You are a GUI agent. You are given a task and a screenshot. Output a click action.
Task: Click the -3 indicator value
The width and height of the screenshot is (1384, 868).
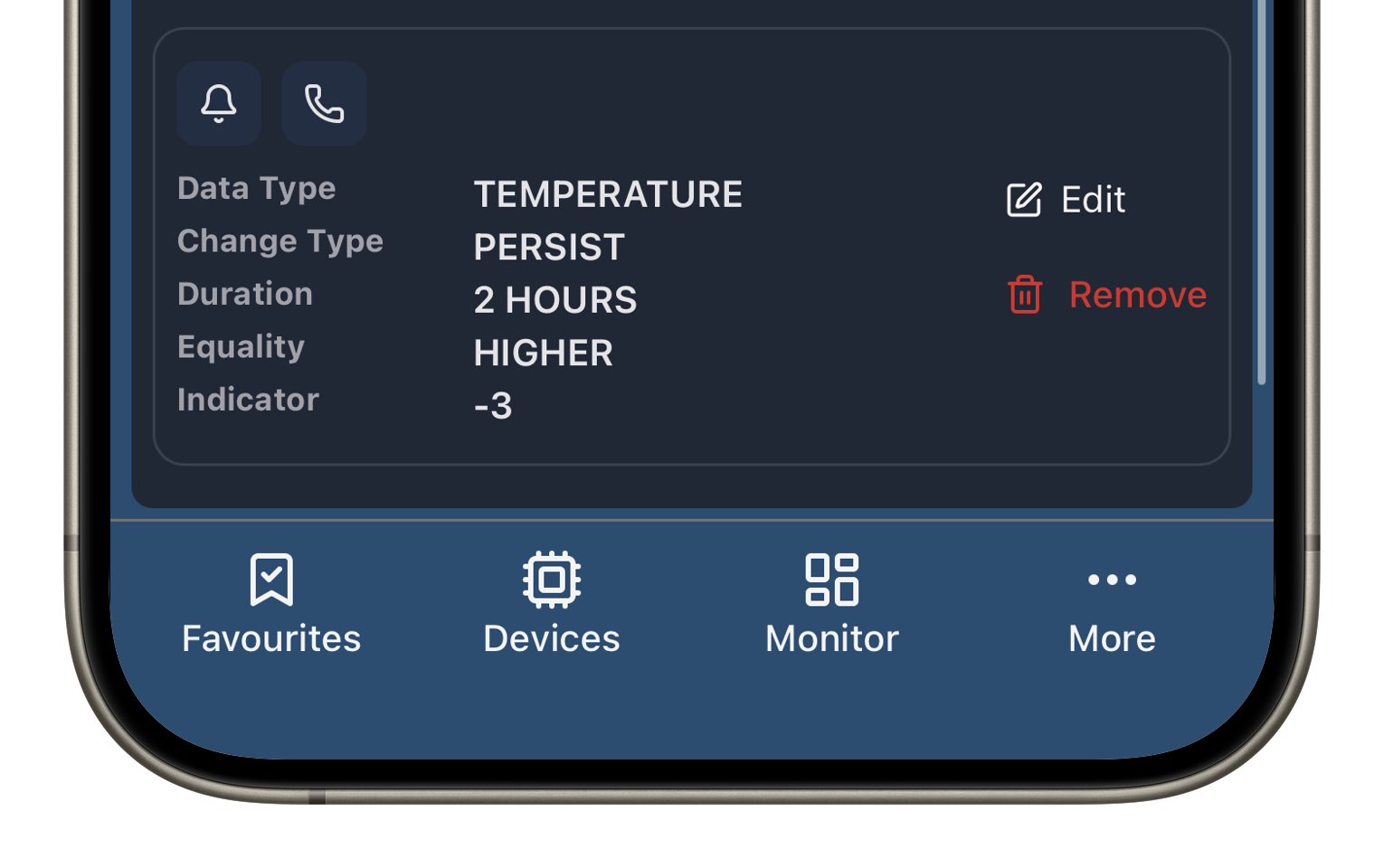(x=493, y=406)
